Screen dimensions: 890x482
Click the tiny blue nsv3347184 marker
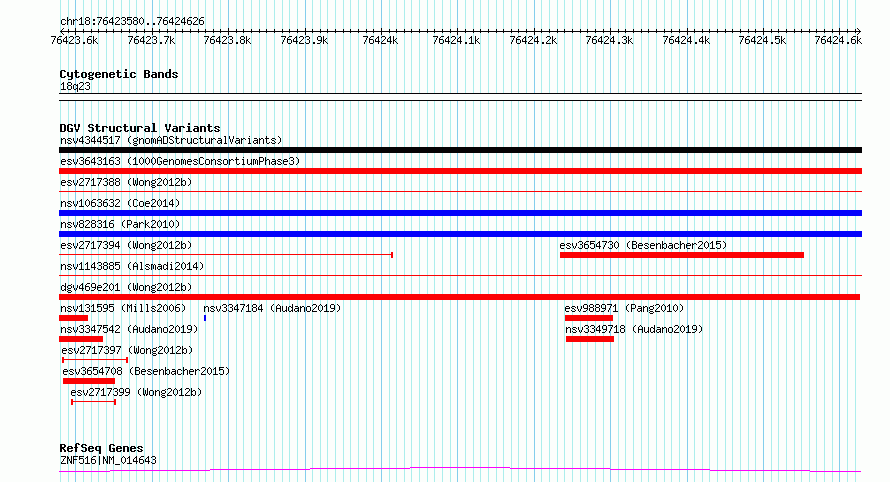click(205, 318)
